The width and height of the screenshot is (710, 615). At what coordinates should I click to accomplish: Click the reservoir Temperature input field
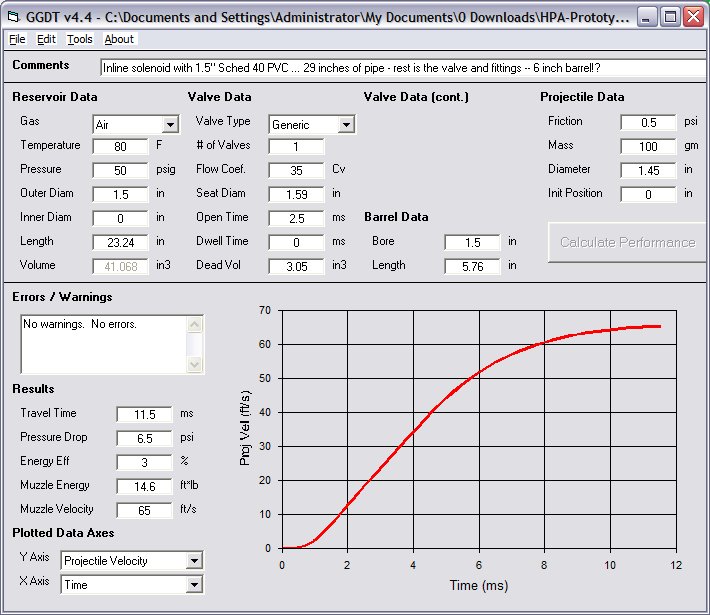(120, 146)
